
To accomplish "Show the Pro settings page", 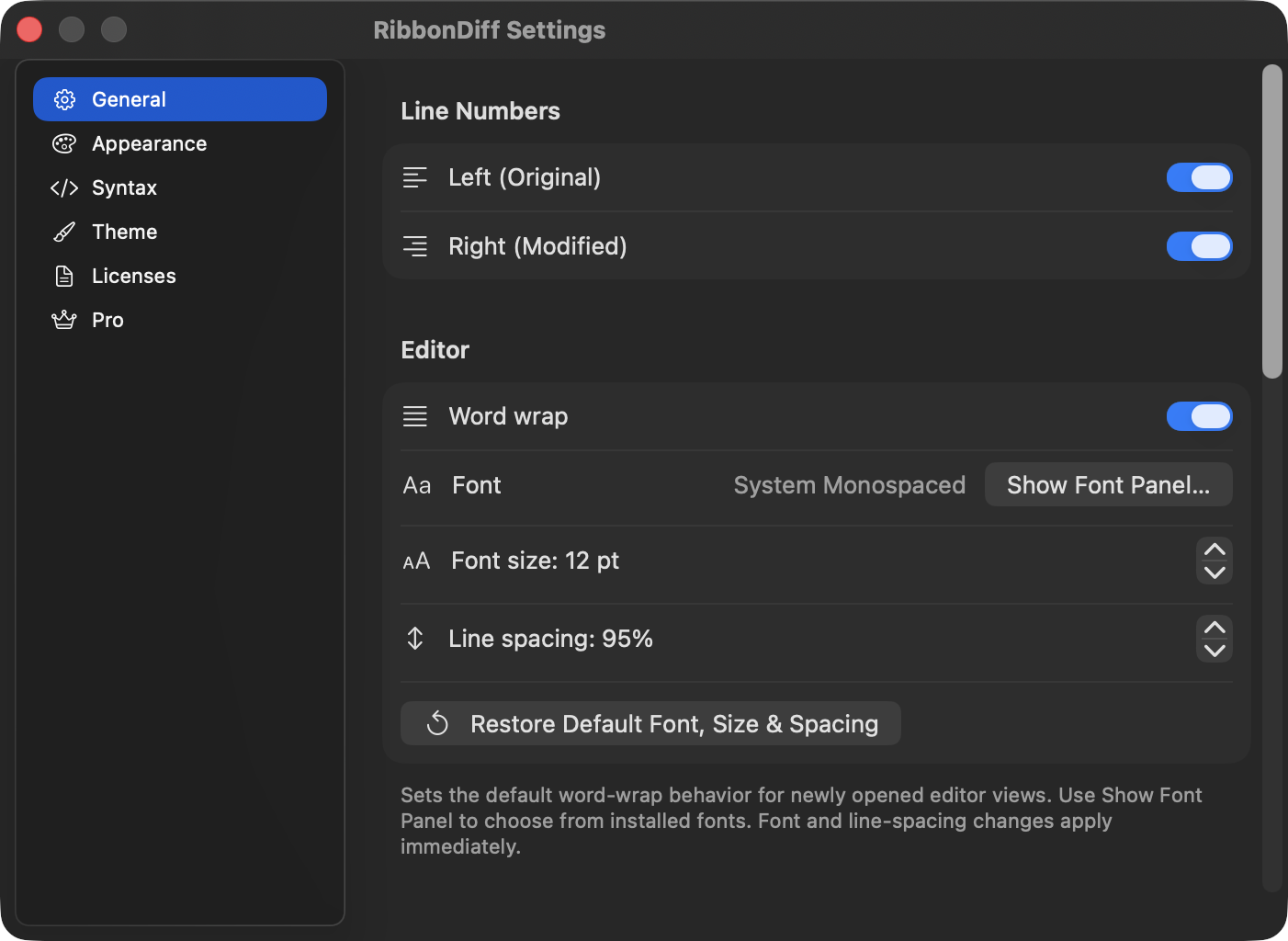I will [x=180, y=320].
